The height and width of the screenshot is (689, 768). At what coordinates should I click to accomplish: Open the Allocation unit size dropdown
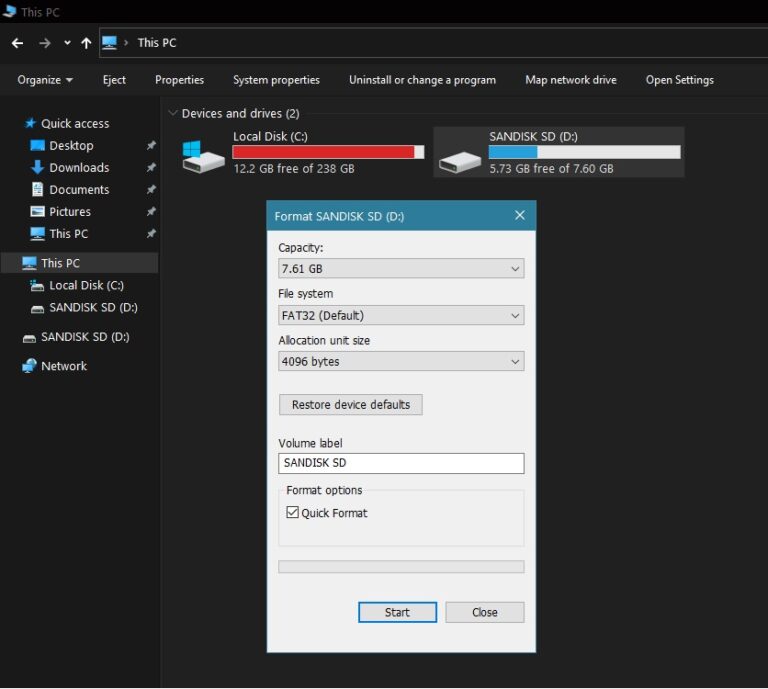coord(400,362)
